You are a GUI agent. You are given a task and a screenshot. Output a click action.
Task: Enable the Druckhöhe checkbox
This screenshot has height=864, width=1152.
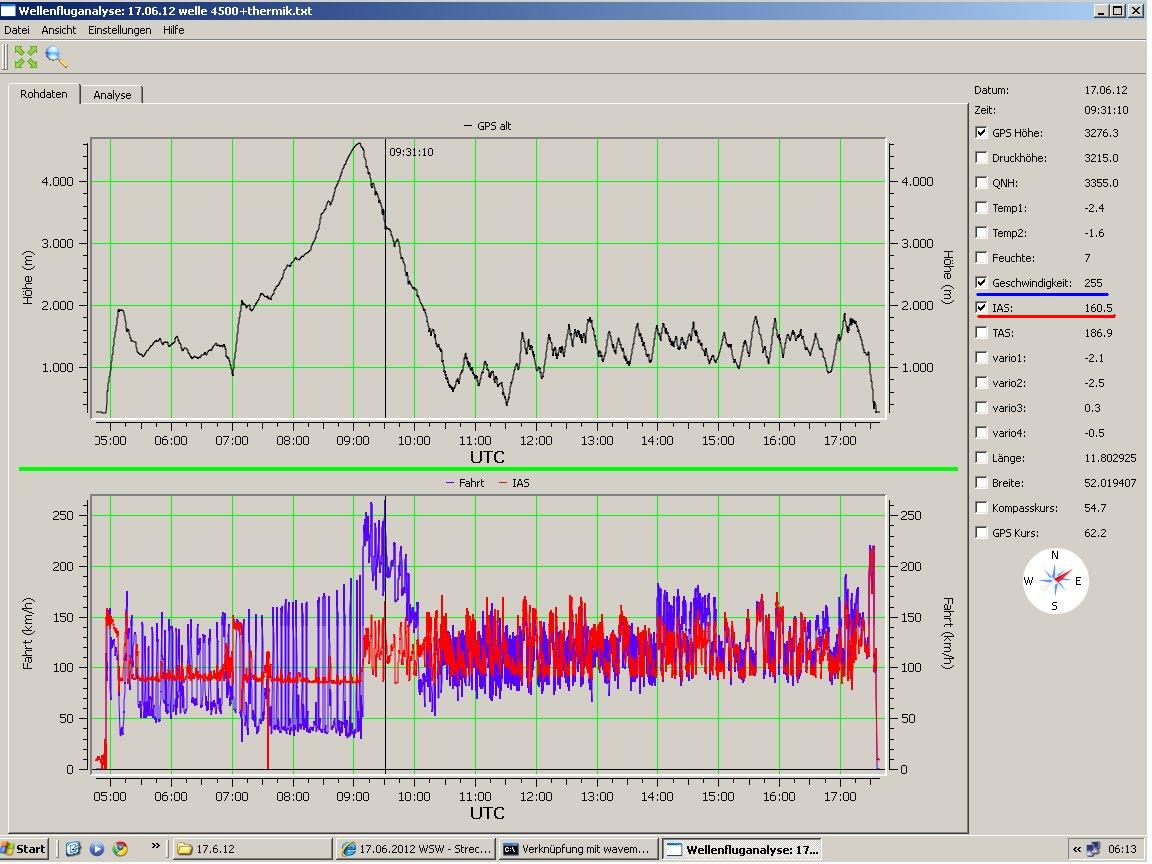coord(981,158)
